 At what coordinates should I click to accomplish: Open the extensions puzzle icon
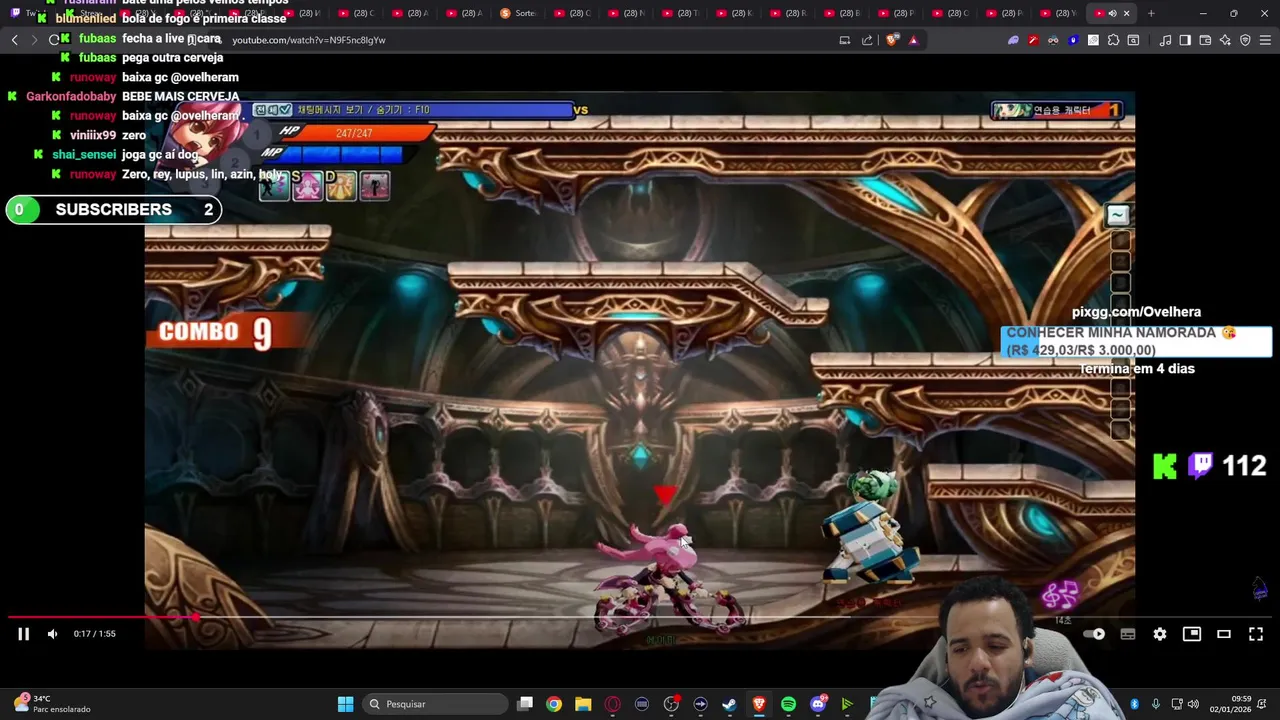[1113, 40]
